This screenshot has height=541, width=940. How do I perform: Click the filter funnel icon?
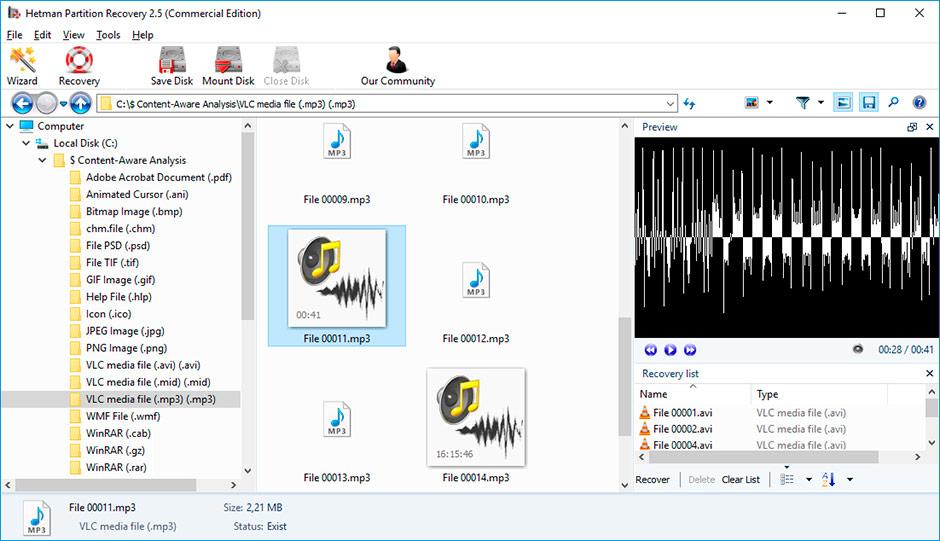click(802, 103)
